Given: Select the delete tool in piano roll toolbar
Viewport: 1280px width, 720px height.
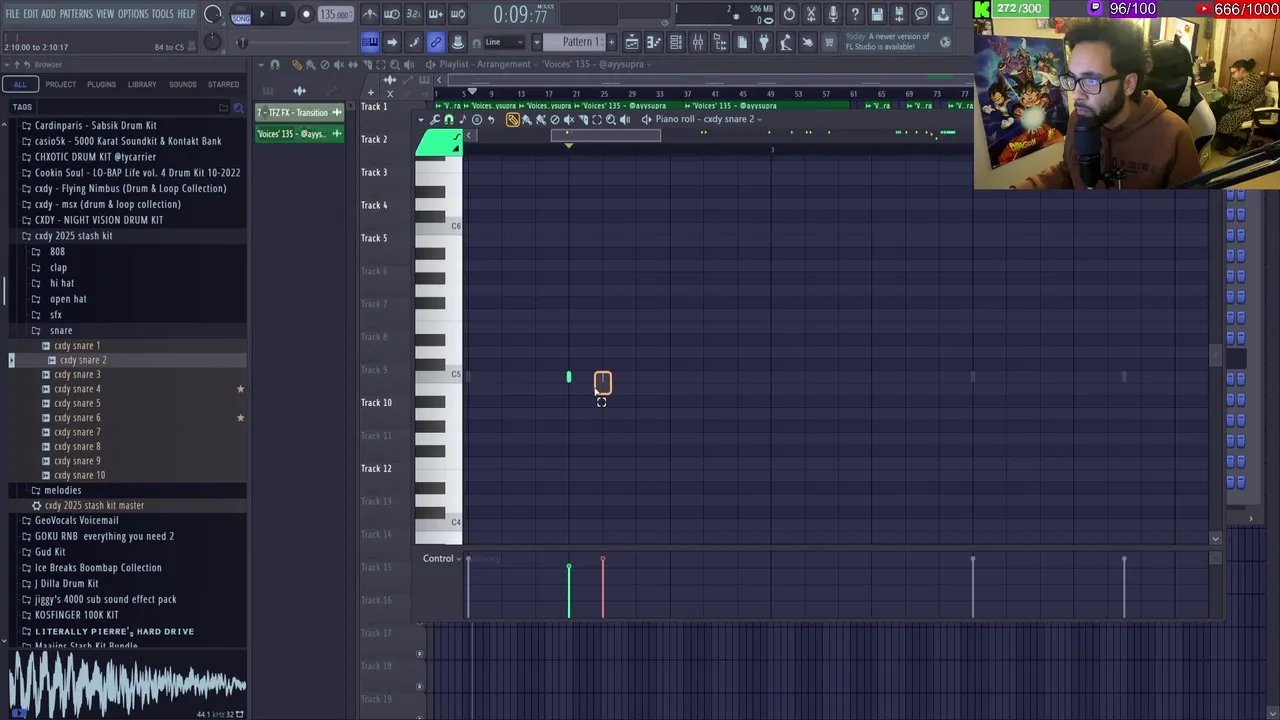Looking at the screenshot, I should pos(555,119).
